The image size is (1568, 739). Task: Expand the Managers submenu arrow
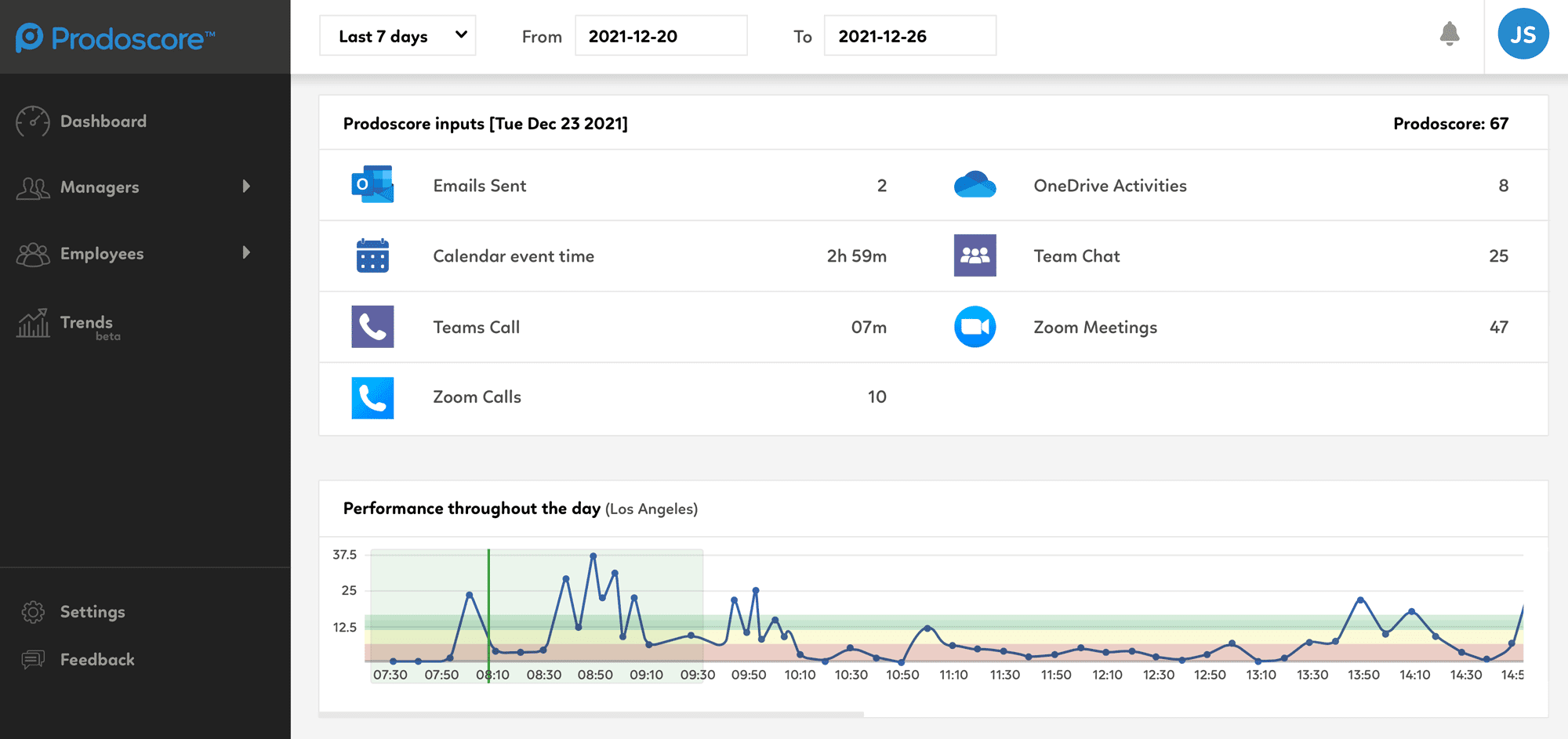tap(246, 187)
